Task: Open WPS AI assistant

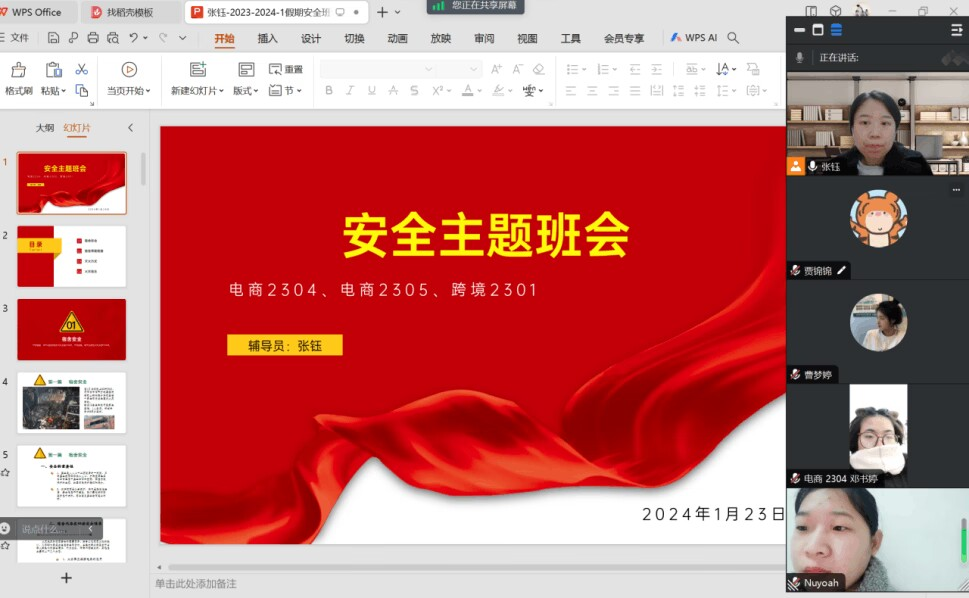Action: coord(693,38)
